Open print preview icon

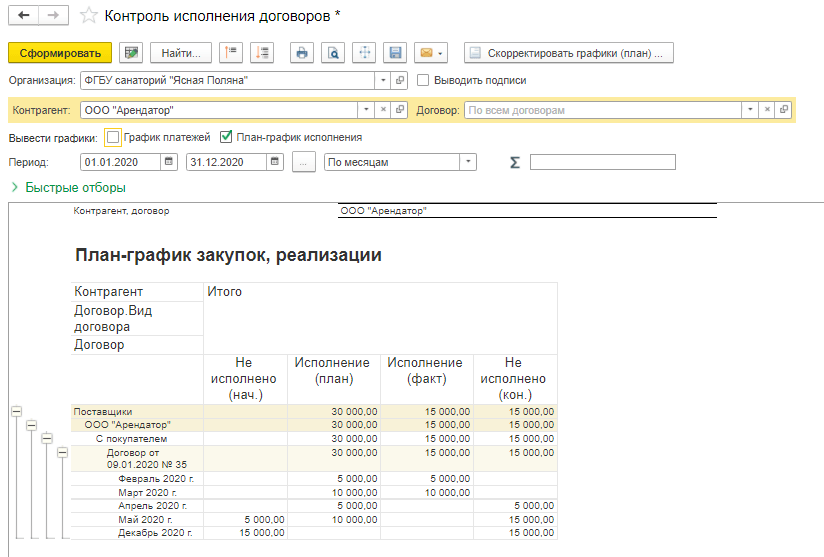click(x=332, y=52)
